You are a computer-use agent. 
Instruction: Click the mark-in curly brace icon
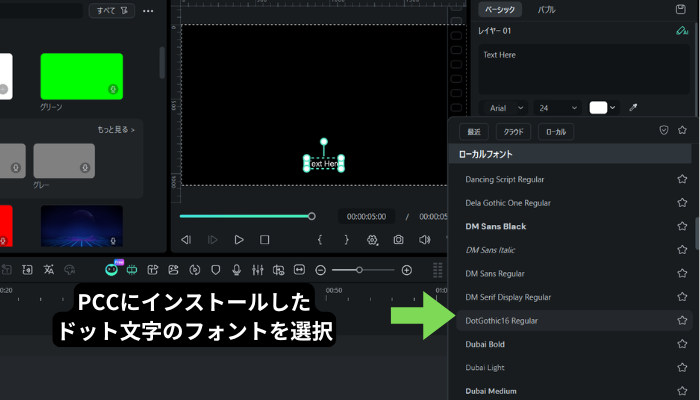(x=320, y=240)
